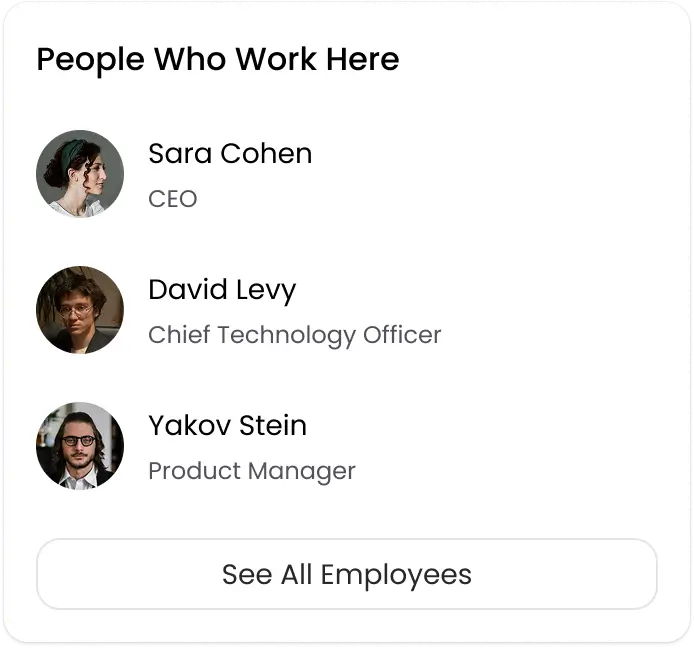
Task: Click the Product Manager role text
Action: (x=251, y=471)
